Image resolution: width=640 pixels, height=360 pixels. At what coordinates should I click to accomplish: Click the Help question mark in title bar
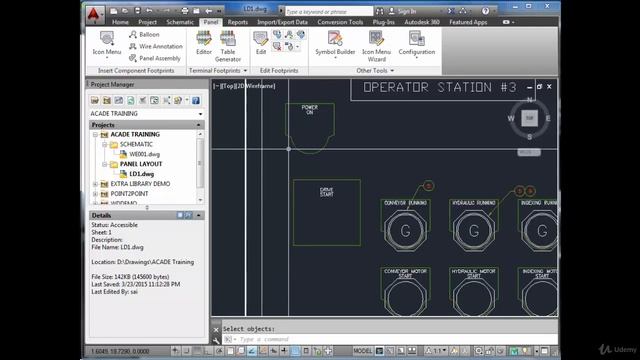tap(485, 11)
